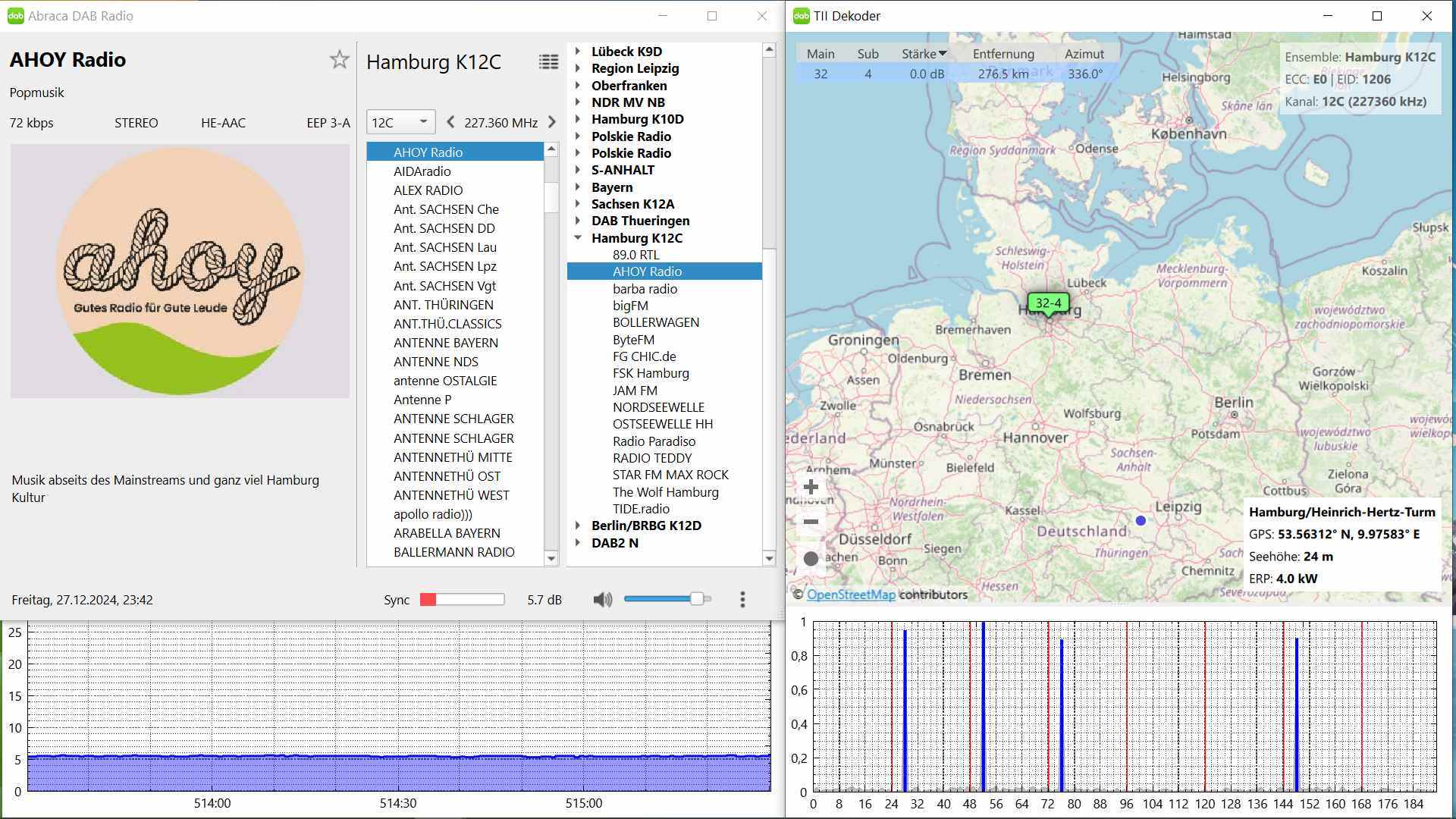Viewport: 1456px width, 819px height.
Task: Collapse the Hamburg K12C ensemble tree
Action: click(578, 238)
